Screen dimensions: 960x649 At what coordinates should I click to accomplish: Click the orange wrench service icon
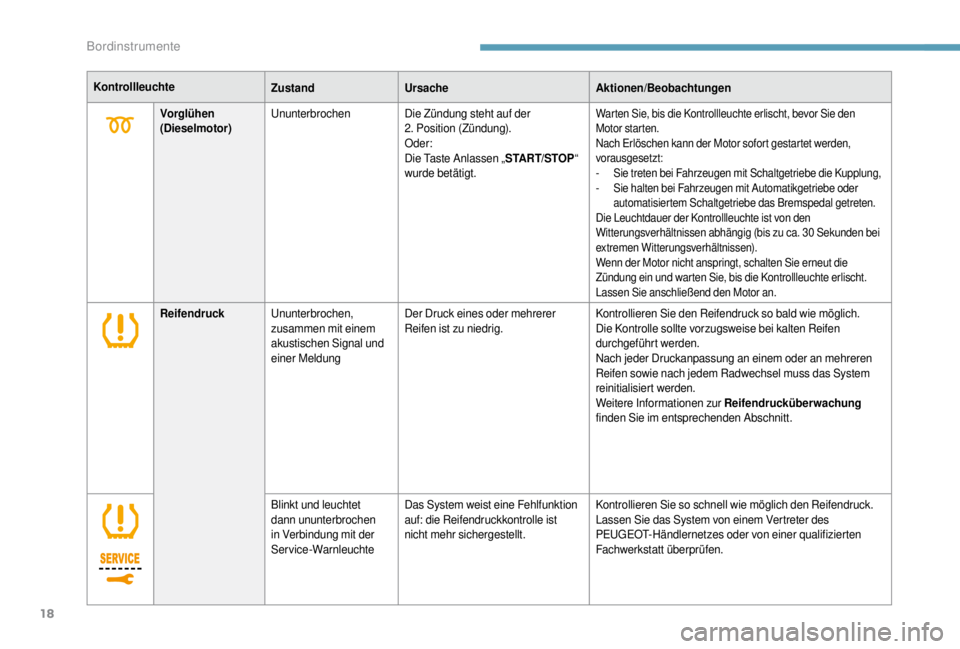120,579
